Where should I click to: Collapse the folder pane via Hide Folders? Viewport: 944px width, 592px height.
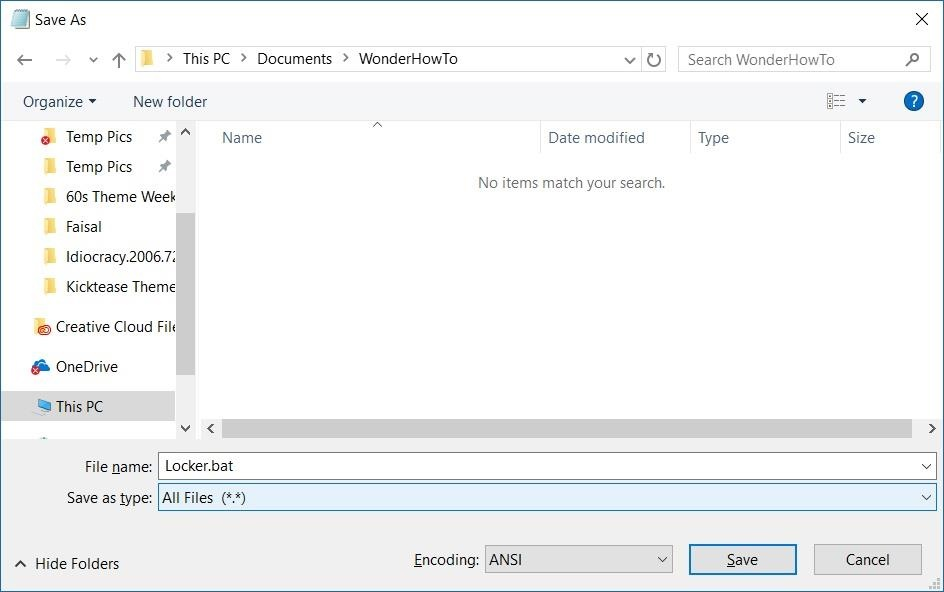coord(67,564)
